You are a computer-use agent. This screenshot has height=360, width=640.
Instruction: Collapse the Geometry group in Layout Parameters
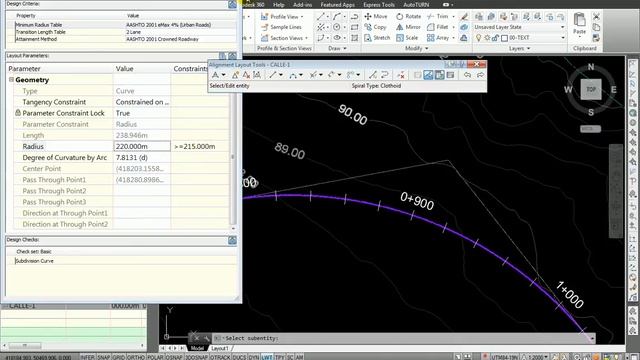[11, 80]
